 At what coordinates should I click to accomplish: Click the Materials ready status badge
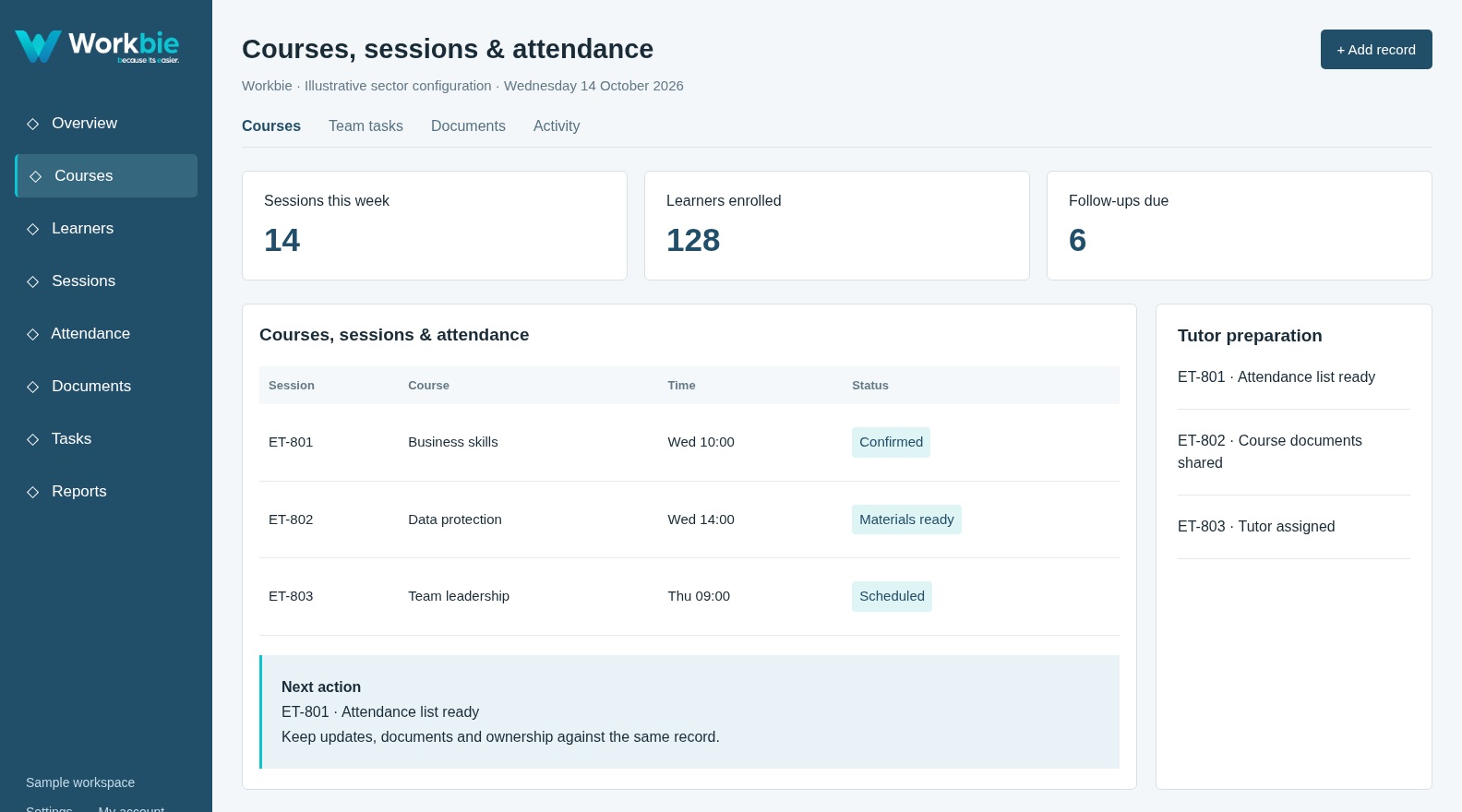coord(906,519)
